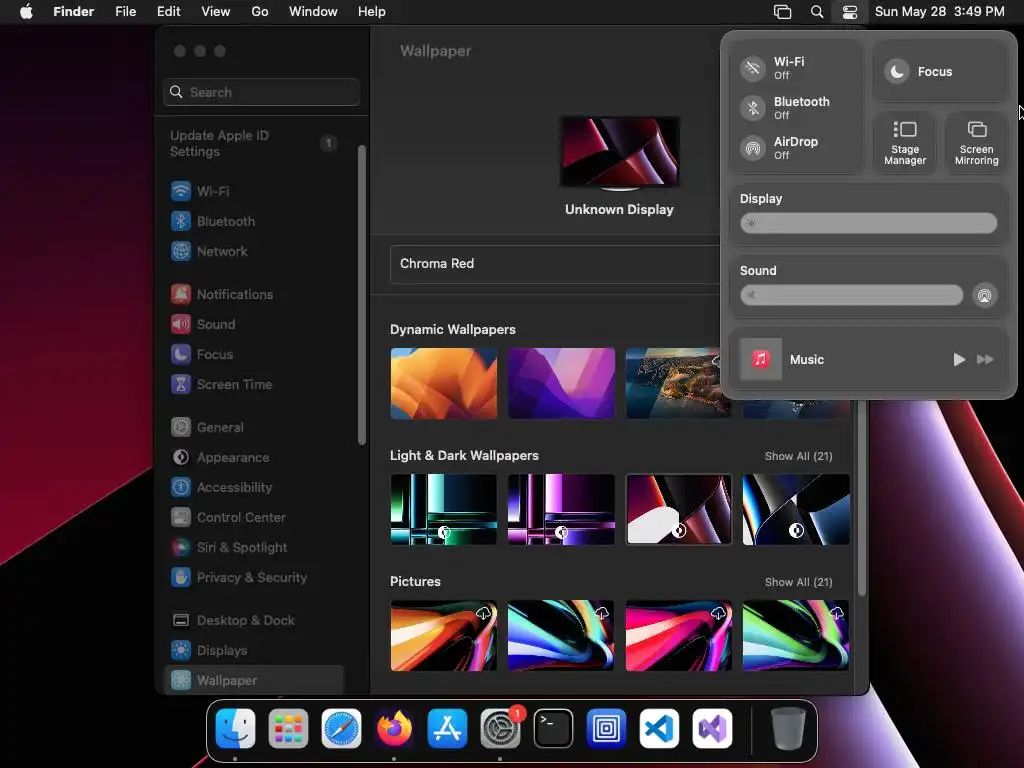
Task: Open Siri & Spotlight settings
Action: [x=253, y=548]
